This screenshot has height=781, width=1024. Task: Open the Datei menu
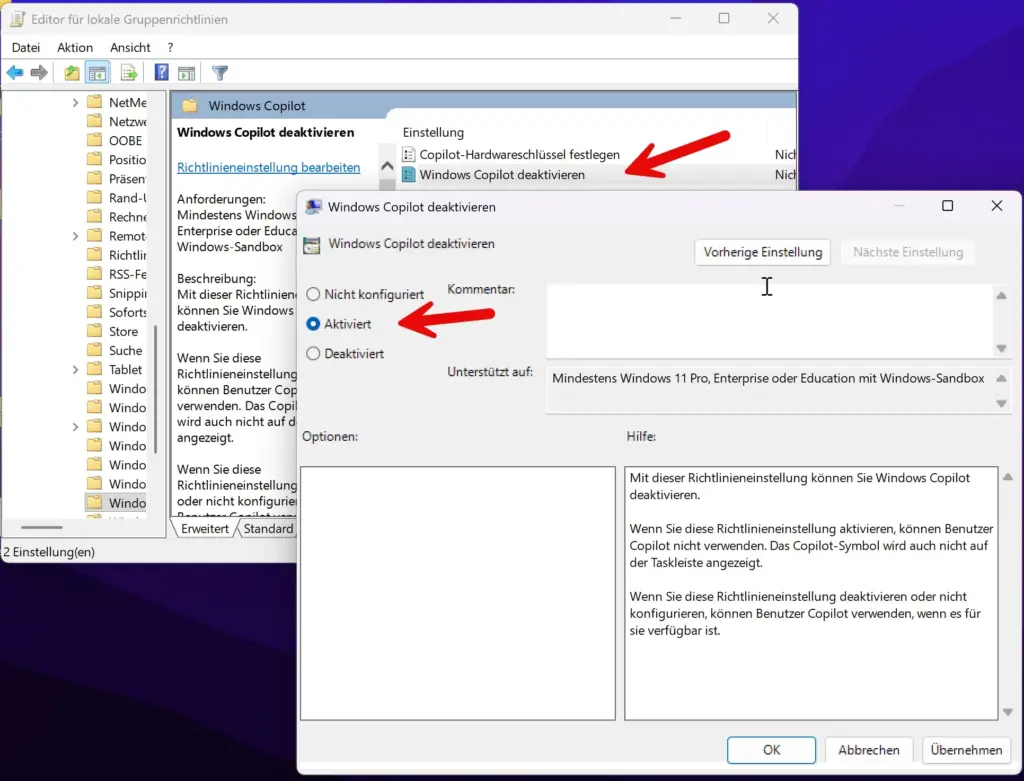tap(26, 47)
